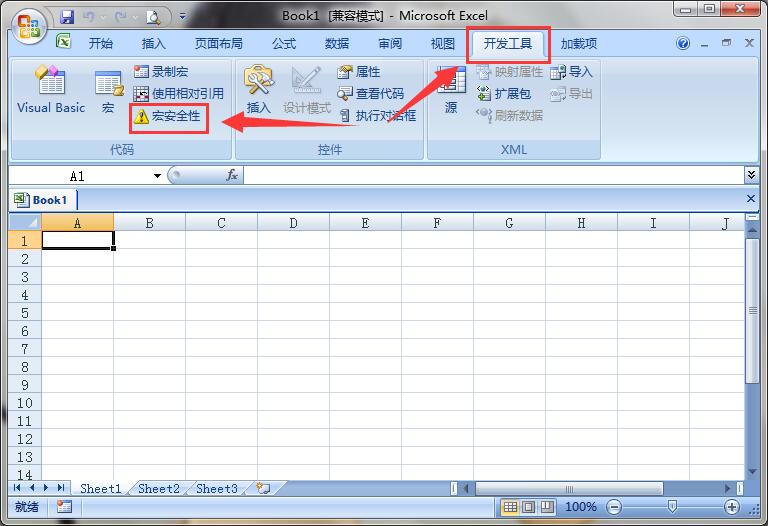Switch to the 开始 tab
Image resolution: width=768 pixels, height=526 pixels.
coord(101,44)
